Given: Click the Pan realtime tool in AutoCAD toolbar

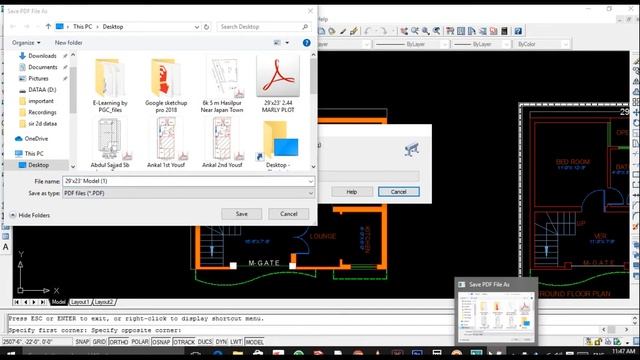Looking at the screenshot, I should 404,31.
